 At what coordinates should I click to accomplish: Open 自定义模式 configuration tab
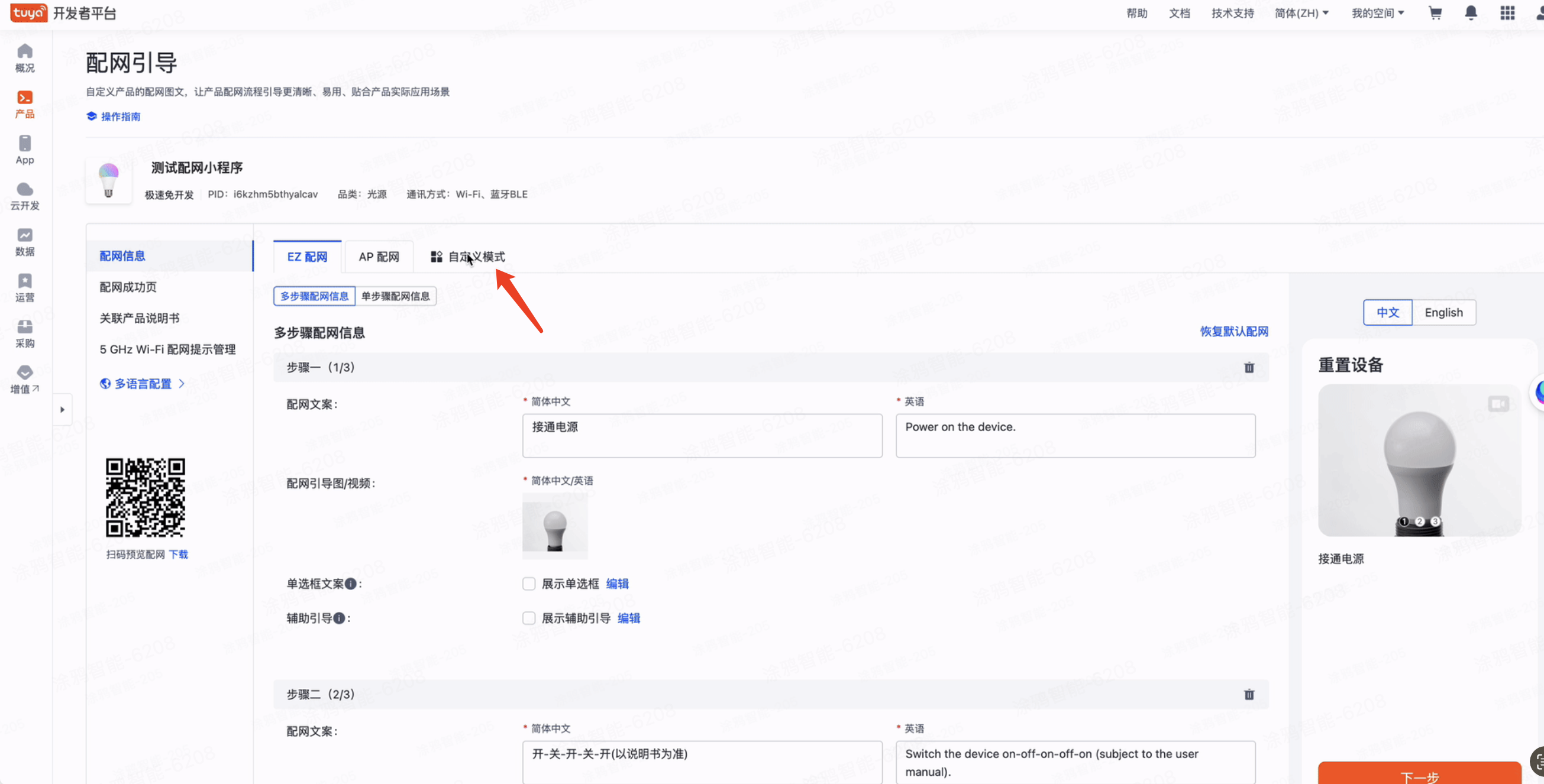tap(468, 256)
